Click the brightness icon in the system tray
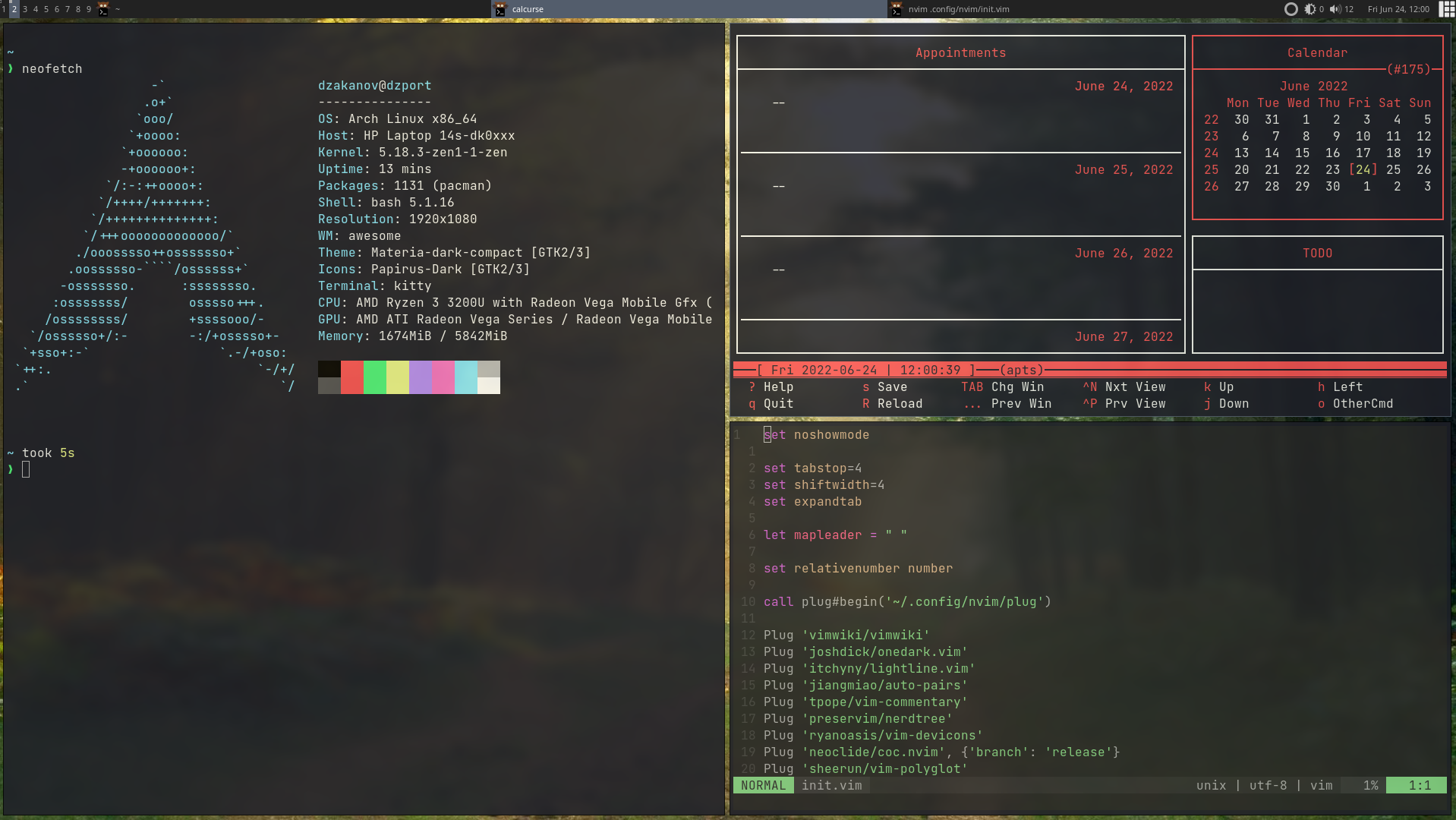 tap(1311, 9)
